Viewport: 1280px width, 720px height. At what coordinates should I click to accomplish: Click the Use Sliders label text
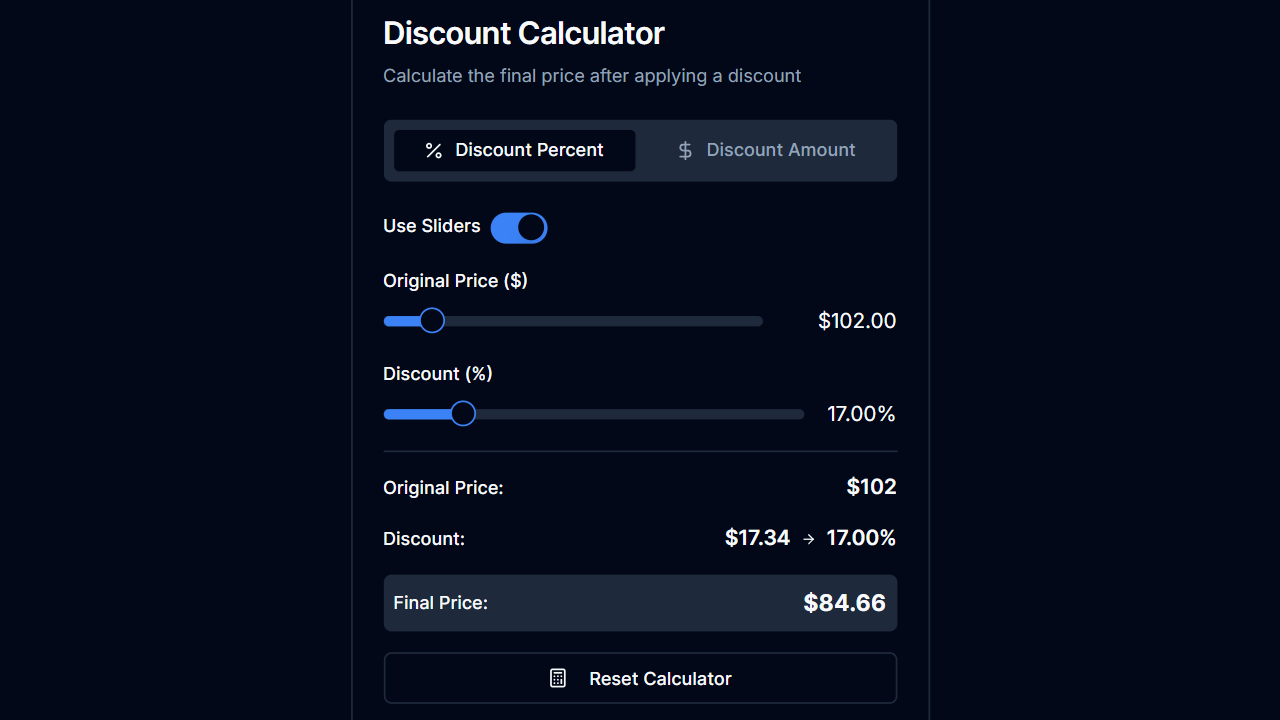pyautogui.click(x=431, y=226)
